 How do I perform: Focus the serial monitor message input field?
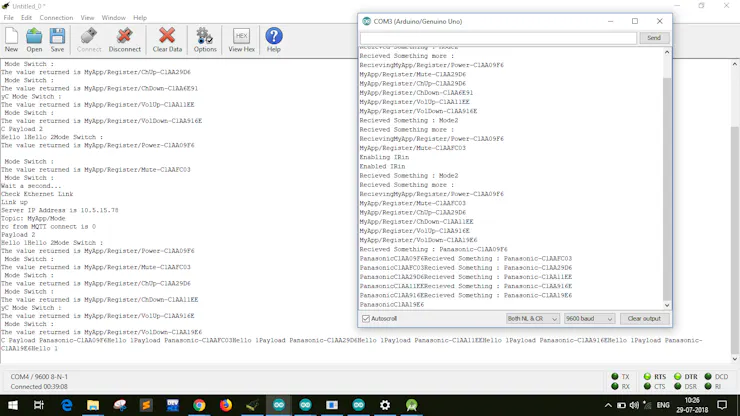498,38
